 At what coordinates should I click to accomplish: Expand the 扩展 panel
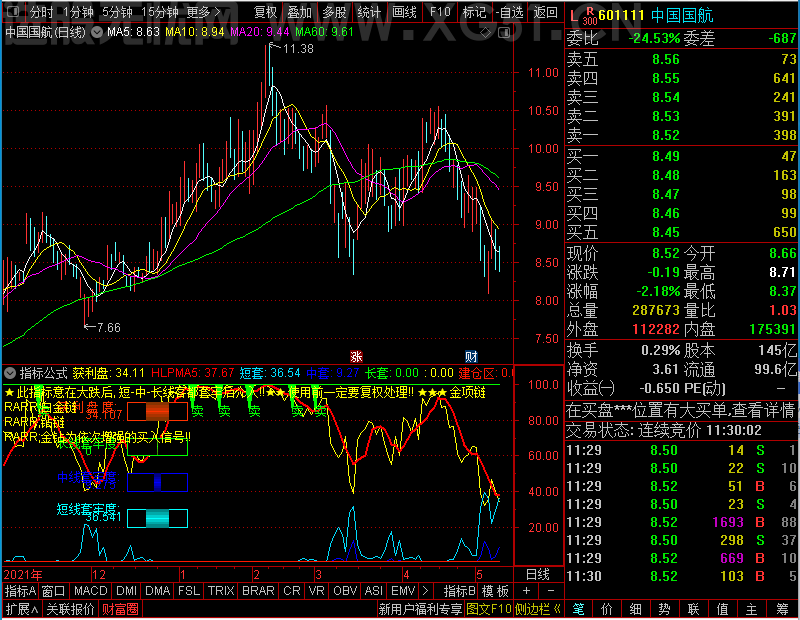point(22,609)
